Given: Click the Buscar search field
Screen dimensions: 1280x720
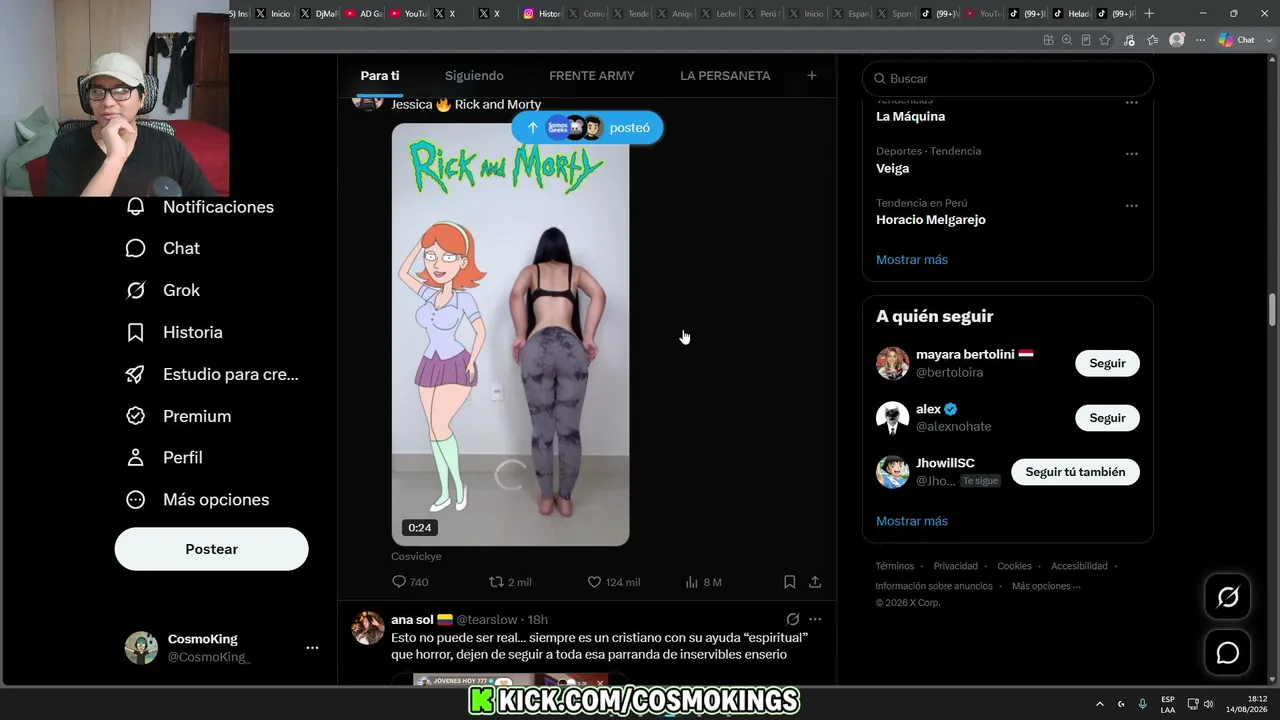Looking at the screenshot, I should [x=1008, y=78].
